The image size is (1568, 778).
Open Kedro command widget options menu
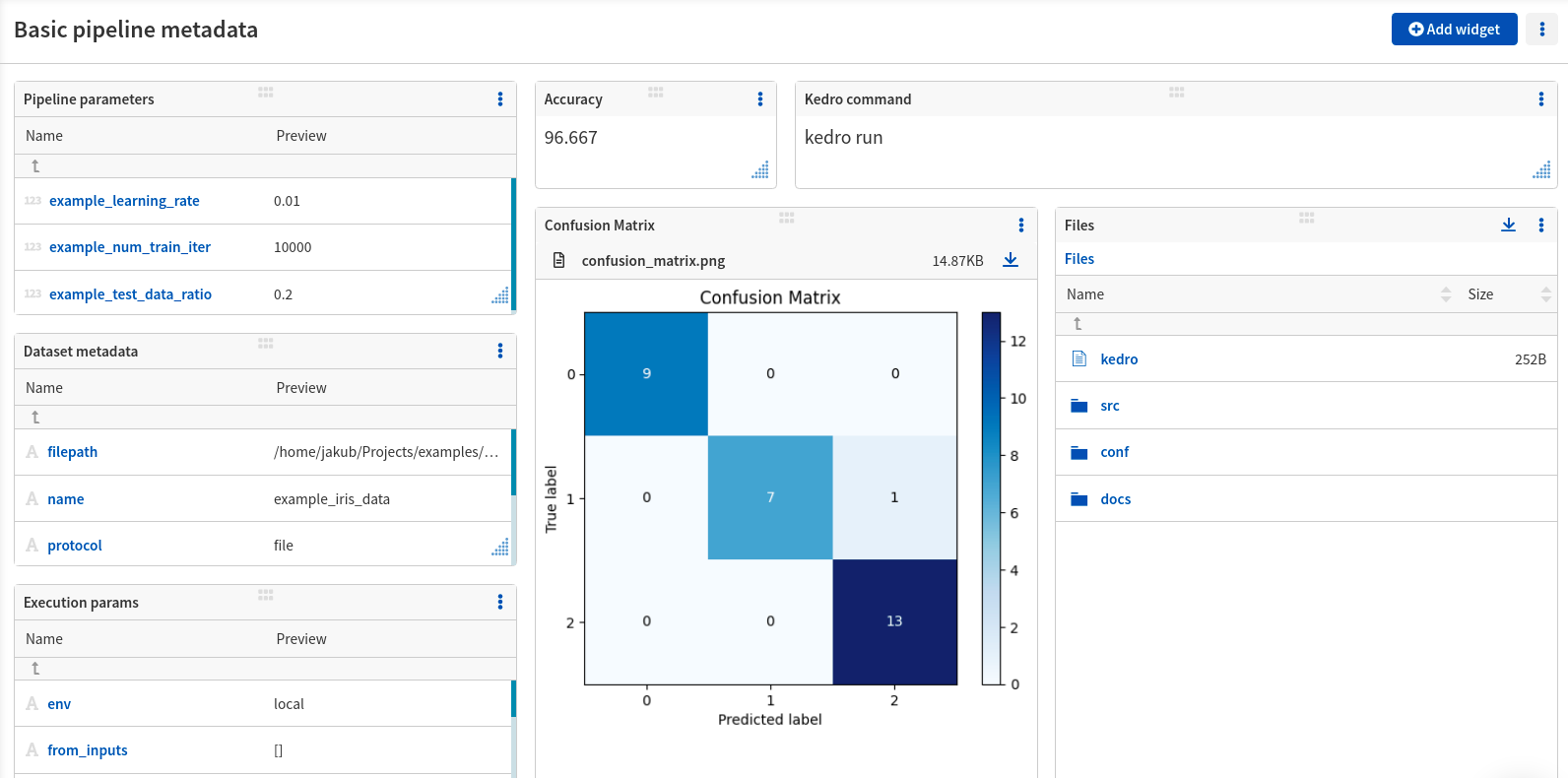(1541, 99)
